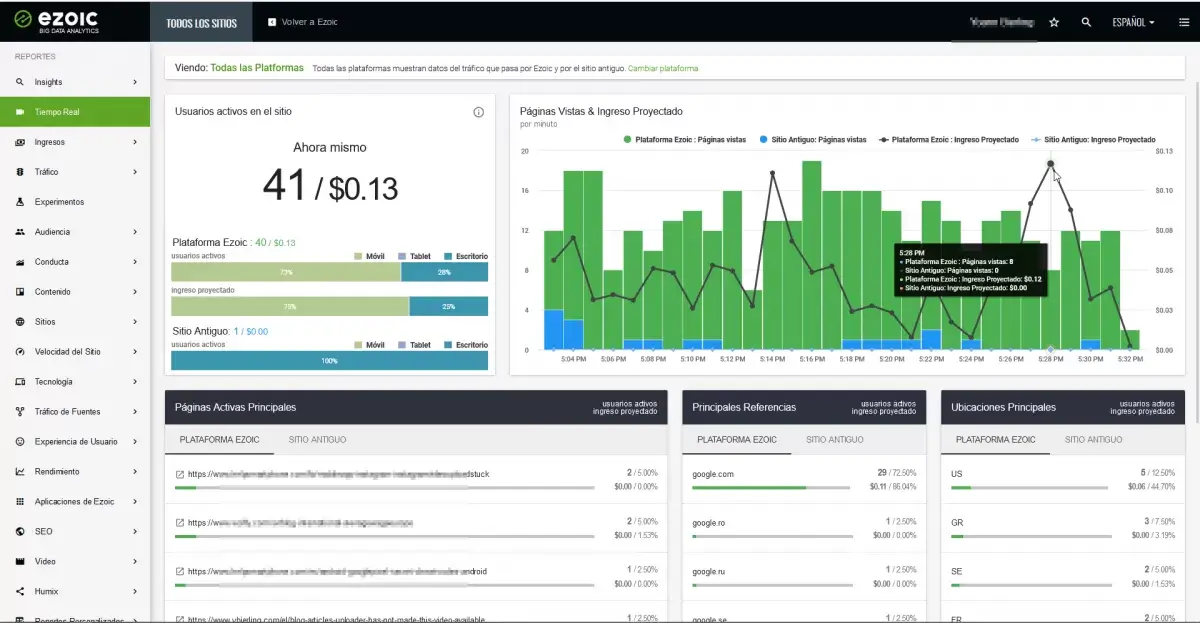Click the Velocidad del Sitio gauge icon

point(20,352)
